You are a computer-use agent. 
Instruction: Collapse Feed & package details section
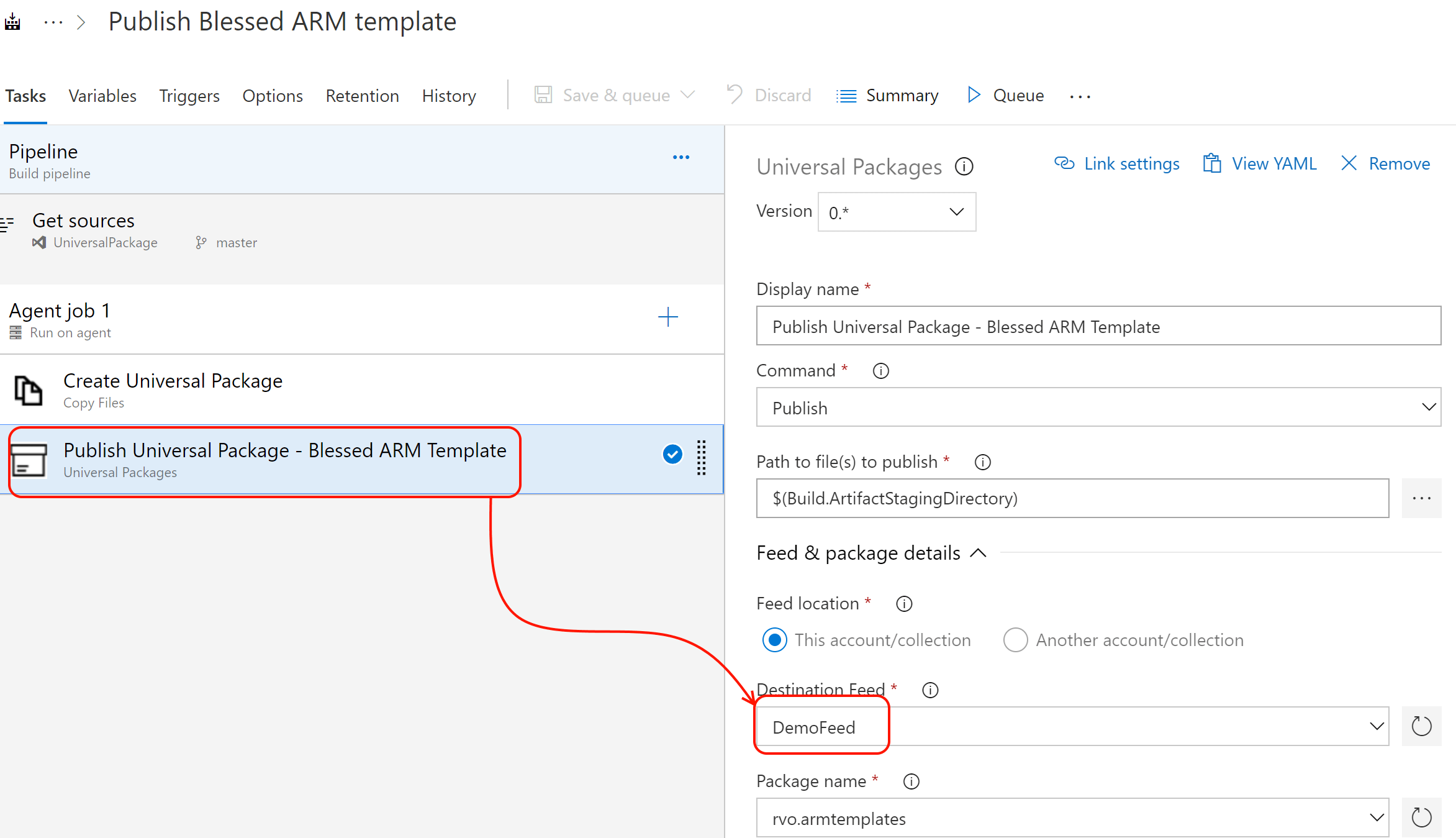(x=978, y=553)
